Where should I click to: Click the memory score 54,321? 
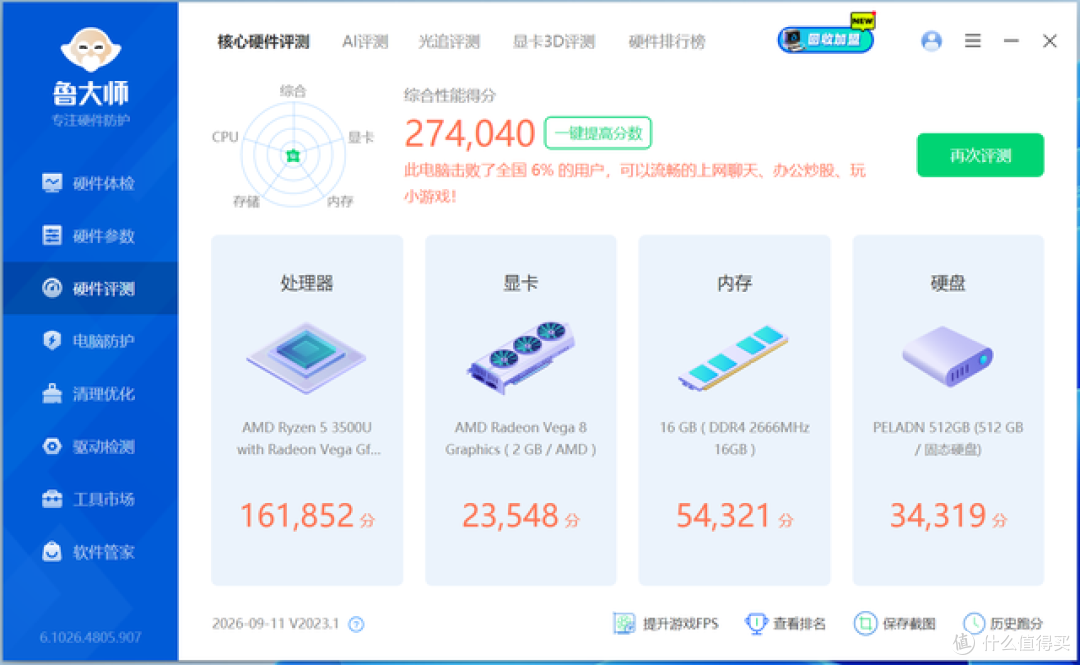(x=723, y=515)
